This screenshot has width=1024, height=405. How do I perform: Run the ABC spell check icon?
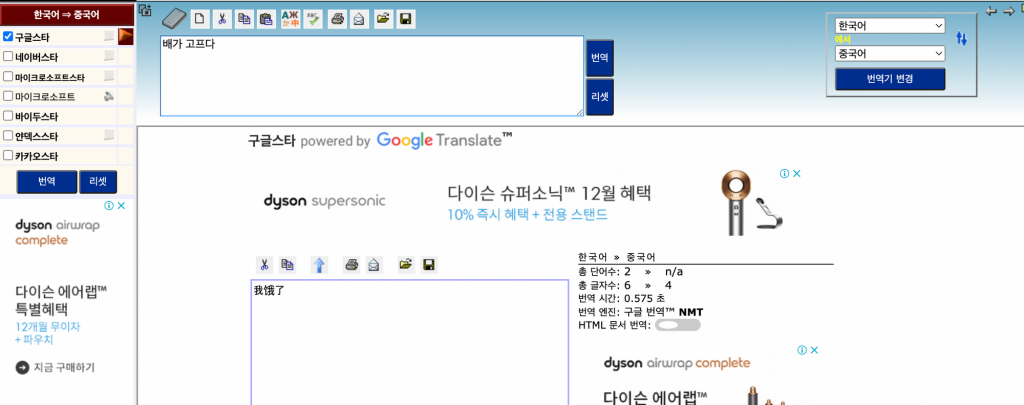(313, 20)
